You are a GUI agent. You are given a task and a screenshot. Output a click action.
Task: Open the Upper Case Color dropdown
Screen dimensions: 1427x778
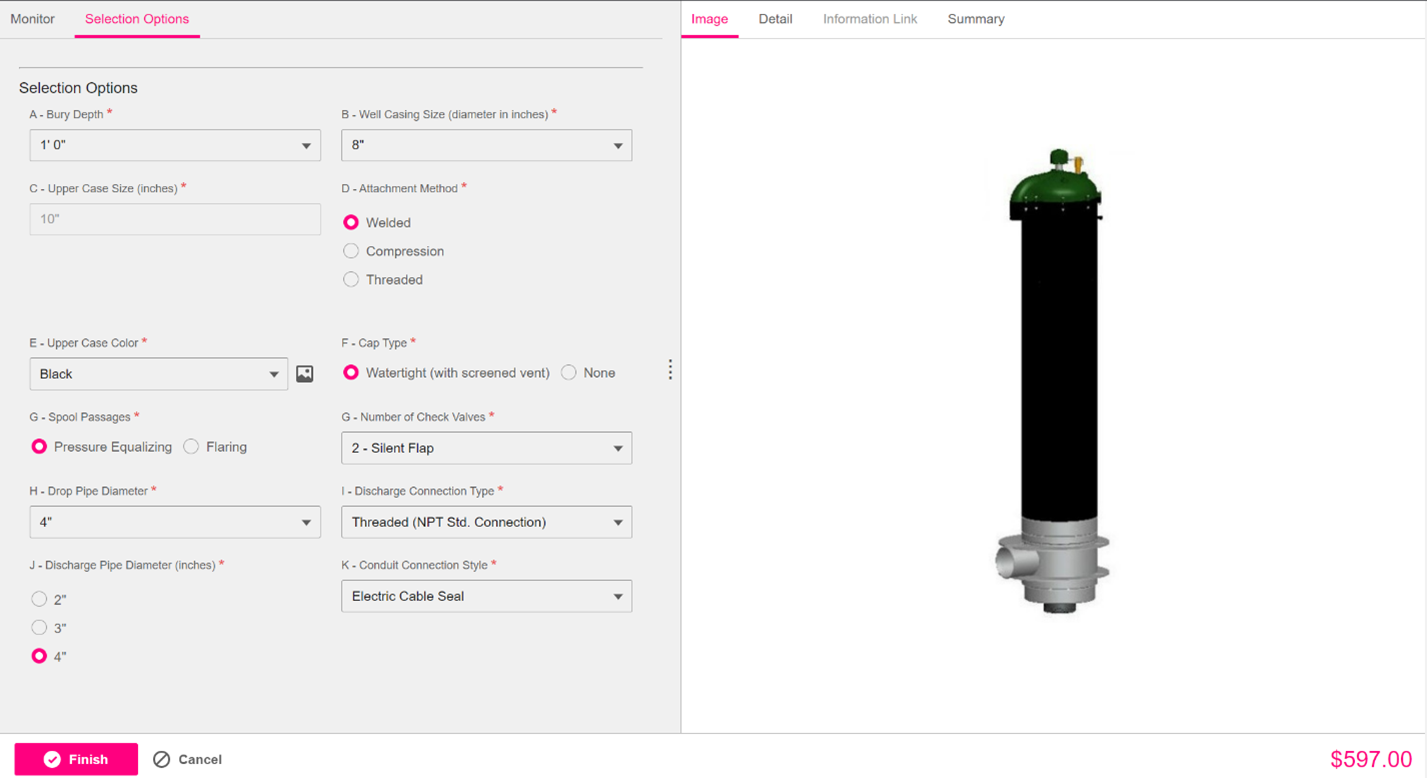[159, 374]
